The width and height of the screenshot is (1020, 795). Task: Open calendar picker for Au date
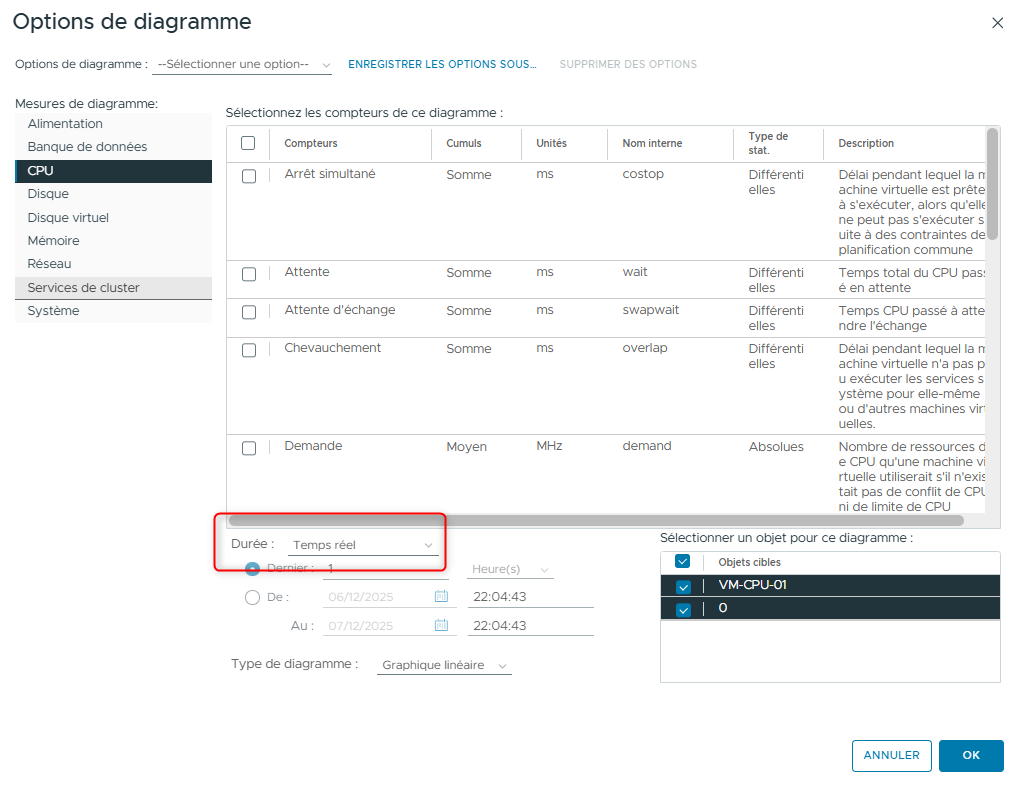pos(441,626)
